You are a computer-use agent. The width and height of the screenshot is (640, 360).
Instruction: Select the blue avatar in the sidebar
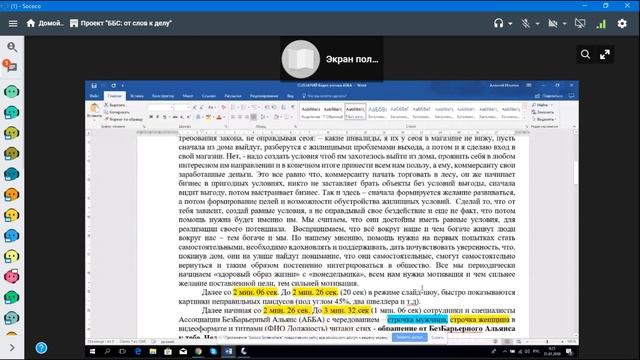coord(11,236)
